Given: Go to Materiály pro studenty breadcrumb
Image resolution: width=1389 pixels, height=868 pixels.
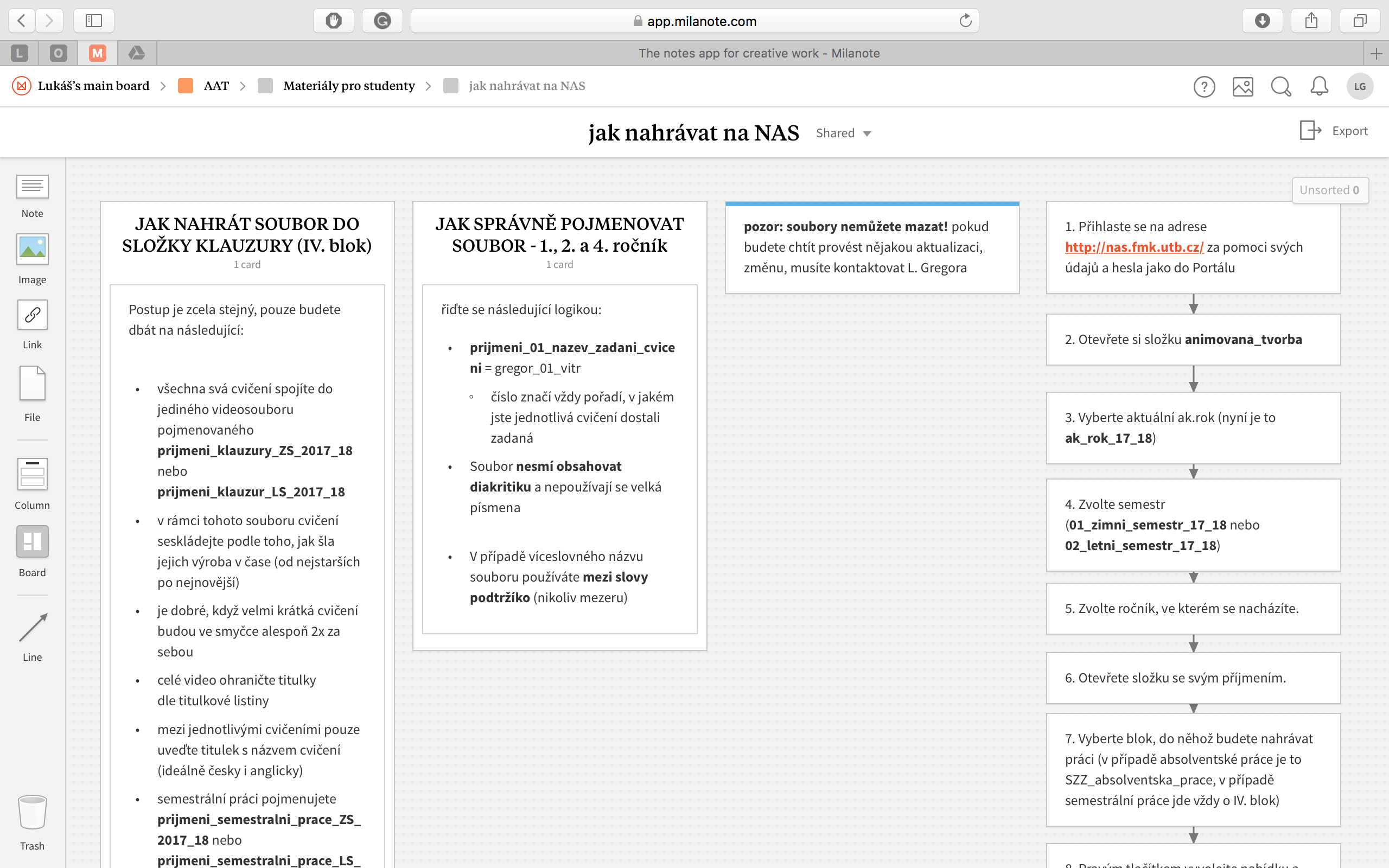Looking at the screenshot, I should [x=348, y=86].
